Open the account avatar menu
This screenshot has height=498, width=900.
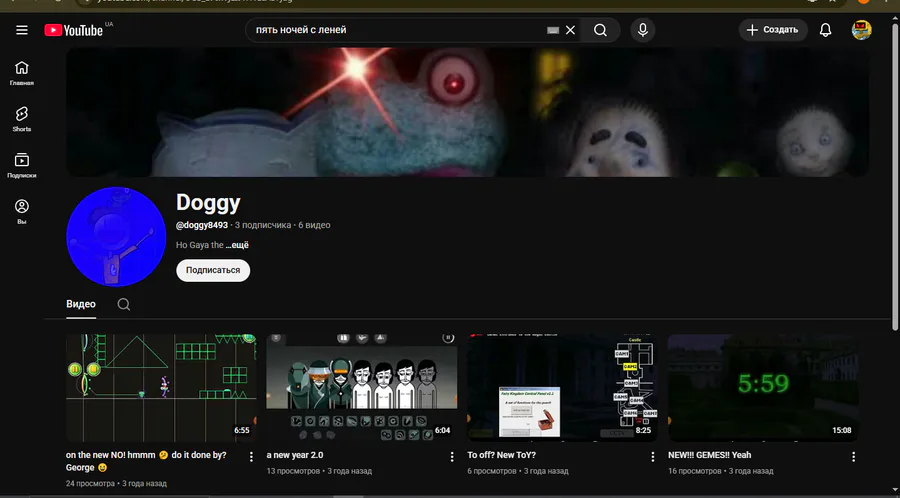pyautogui.click(x=862, y=30)
